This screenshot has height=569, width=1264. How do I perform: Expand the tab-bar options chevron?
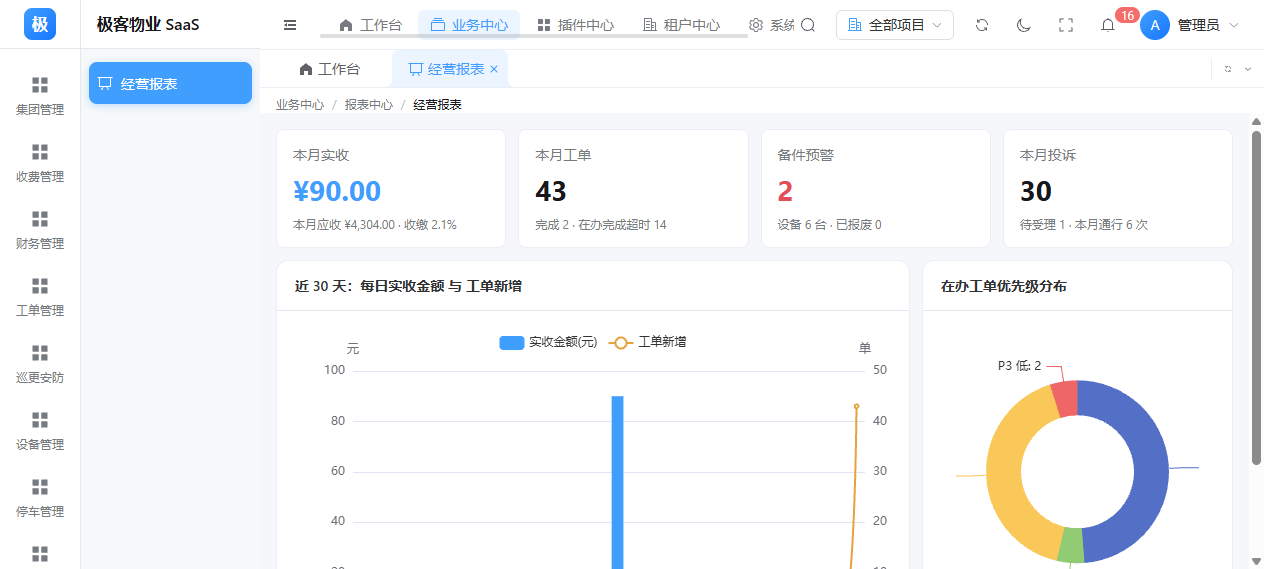(x=1247, y=69)
